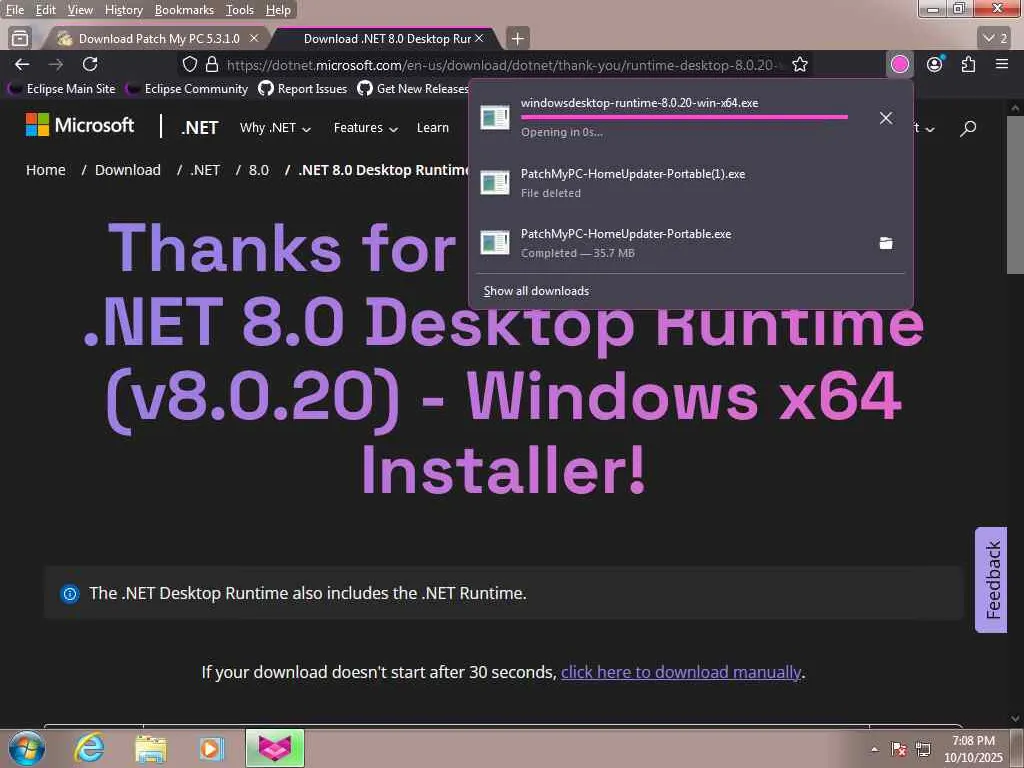Show PatchMyPC-HomeUpdater-Portable.exe in folder
1024x768 pixels.
[886, 243]
